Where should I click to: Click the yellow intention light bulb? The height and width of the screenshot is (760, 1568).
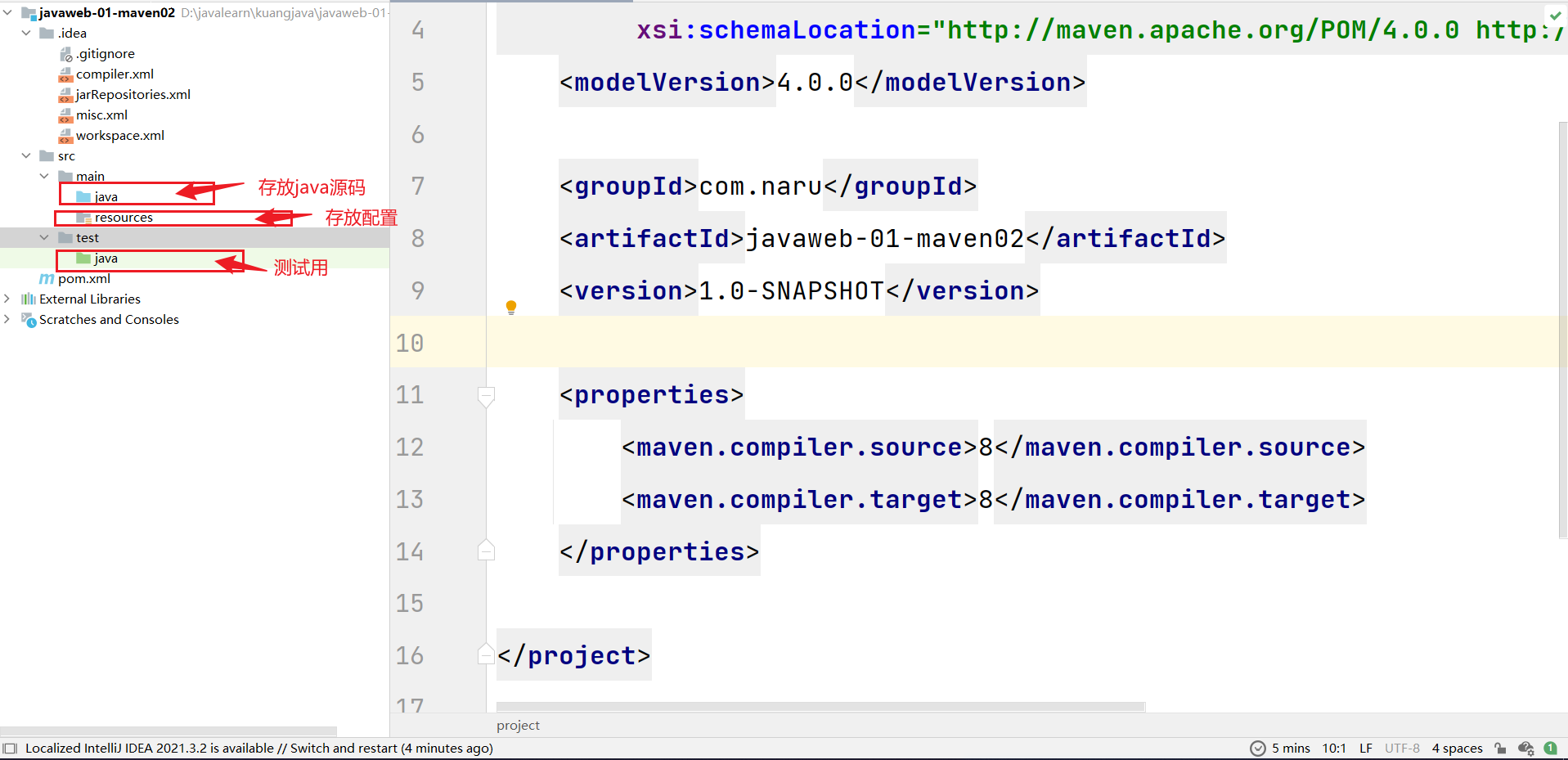(x=511, y=308)
